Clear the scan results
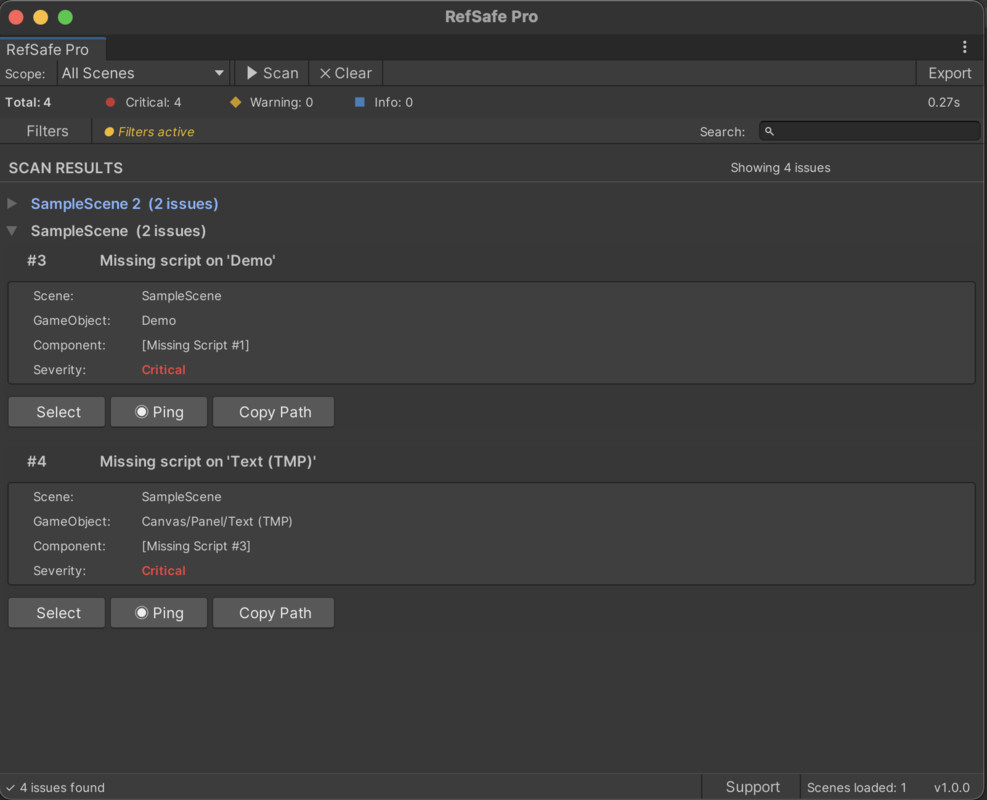987x800 pixels. (346, 73)
